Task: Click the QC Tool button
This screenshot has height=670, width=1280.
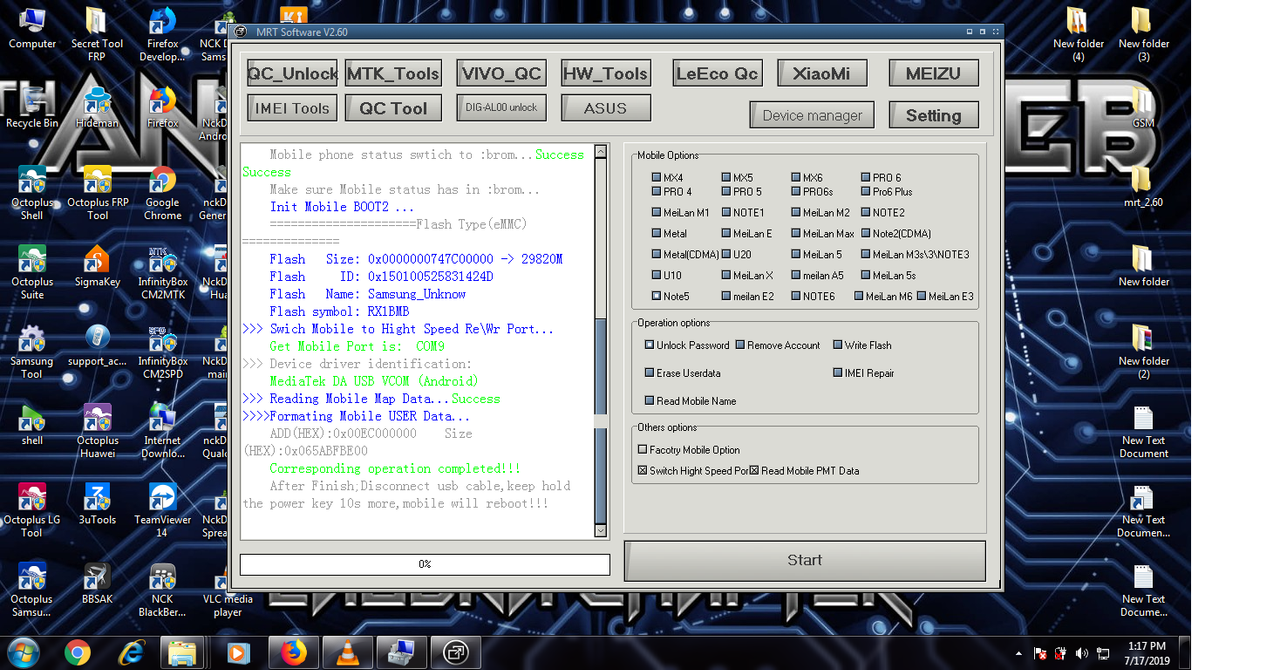Action: pos(393,108)
